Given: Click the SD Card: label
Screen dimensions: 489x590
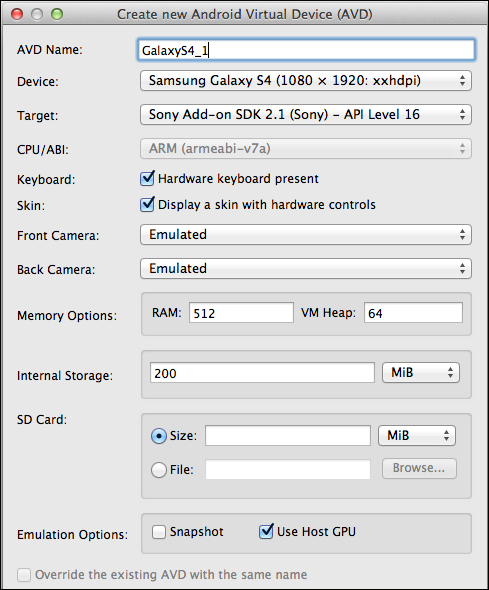Looking at the screenshot, I should coord(42,420).
